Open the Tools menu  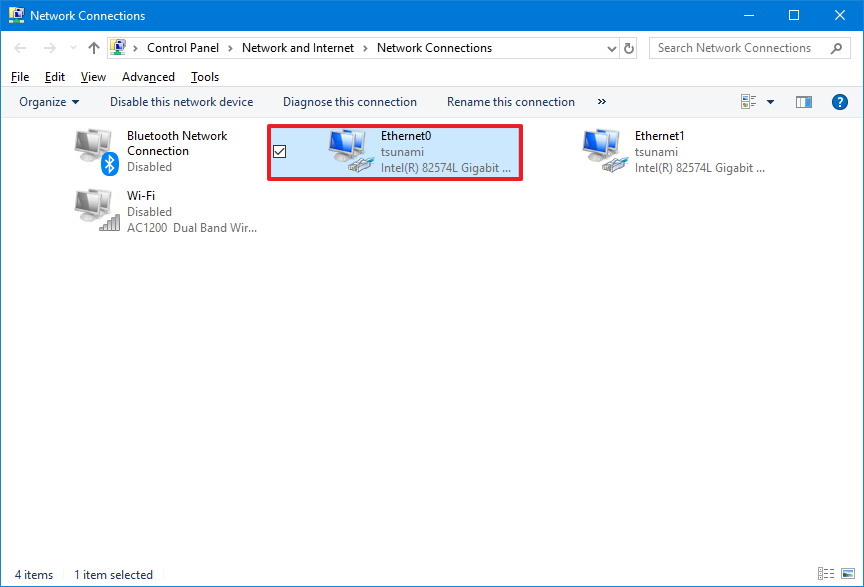[x=204, y=76]
